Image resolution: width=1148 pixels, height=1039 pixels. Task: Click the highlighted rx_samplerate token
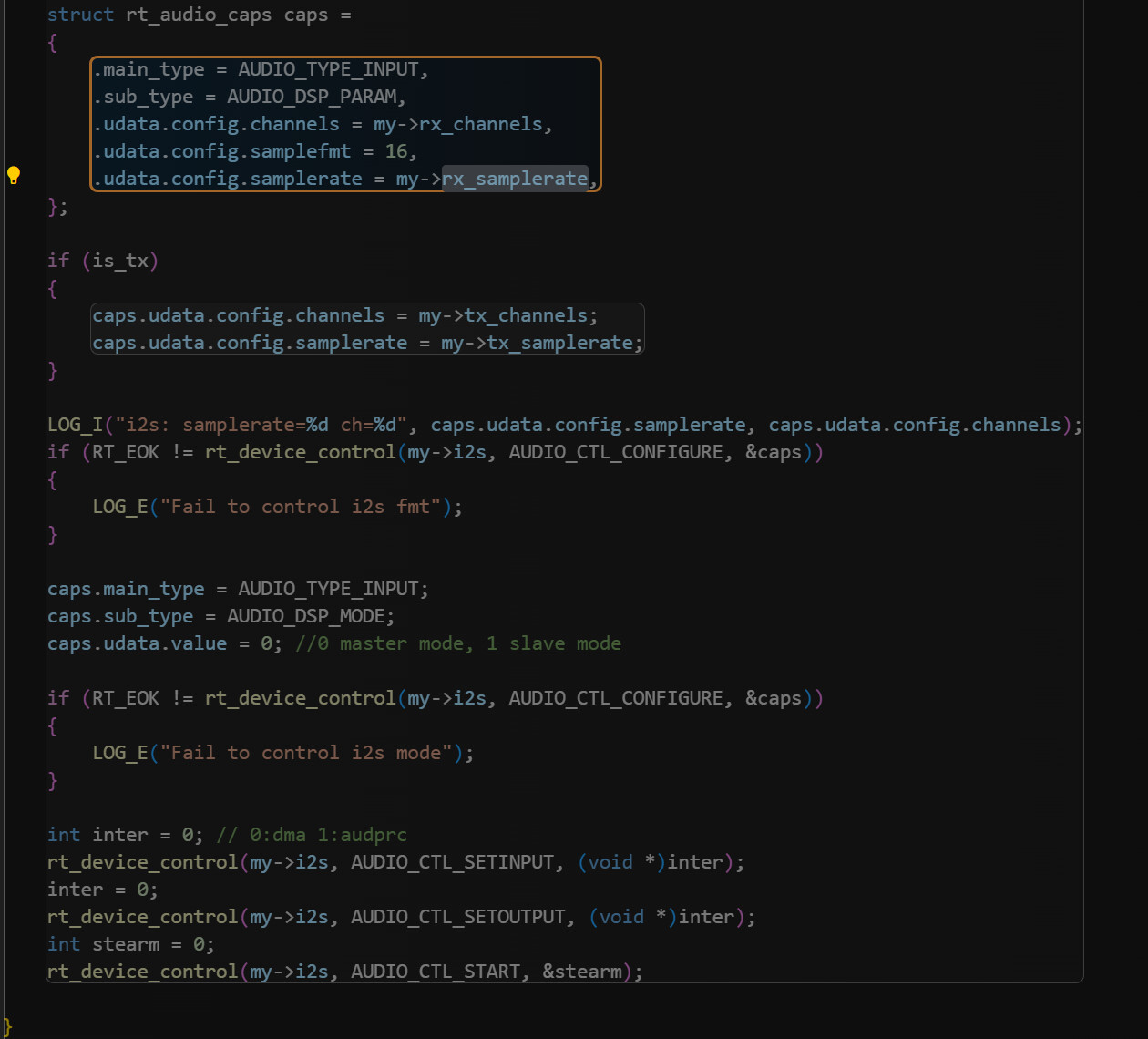[x=515, y=180]
